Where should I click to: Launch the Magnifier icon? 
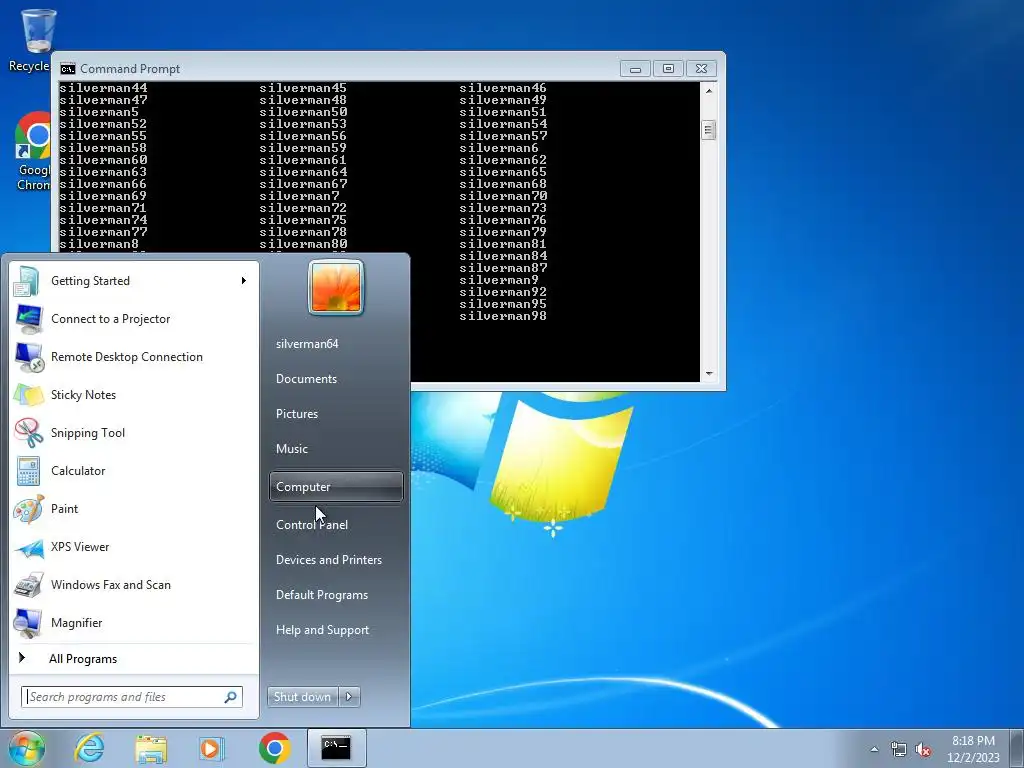coord(28,623)
